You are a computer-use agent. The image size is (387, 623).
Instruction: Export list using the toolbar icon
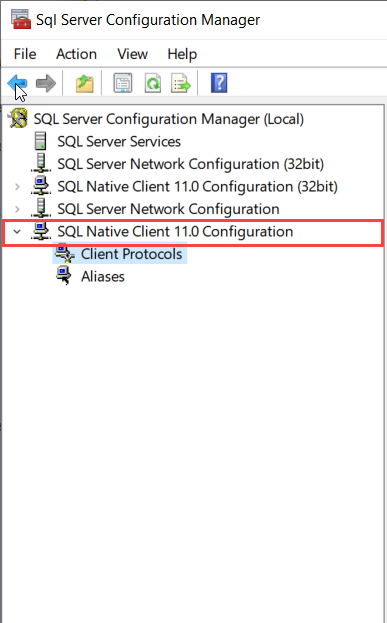coord(181,83)
